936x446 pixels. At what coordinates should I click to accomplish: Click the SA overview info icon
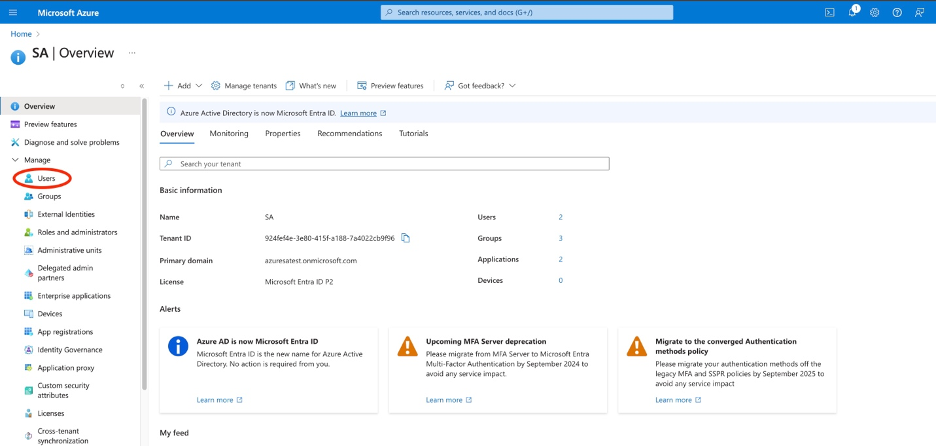coord(19,57)
